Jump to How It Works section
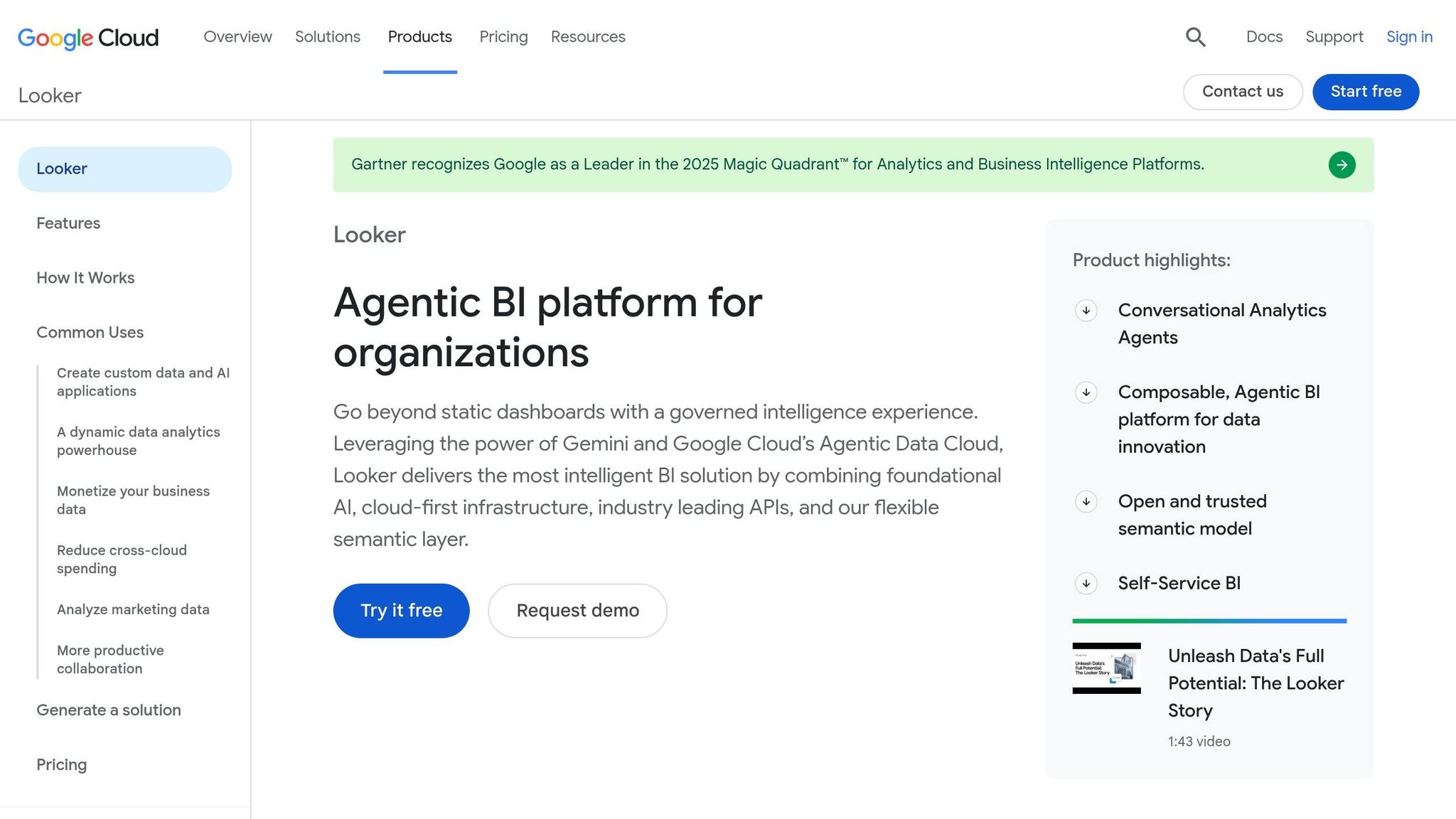1456x819 pixels. click(x=85, y=278)
